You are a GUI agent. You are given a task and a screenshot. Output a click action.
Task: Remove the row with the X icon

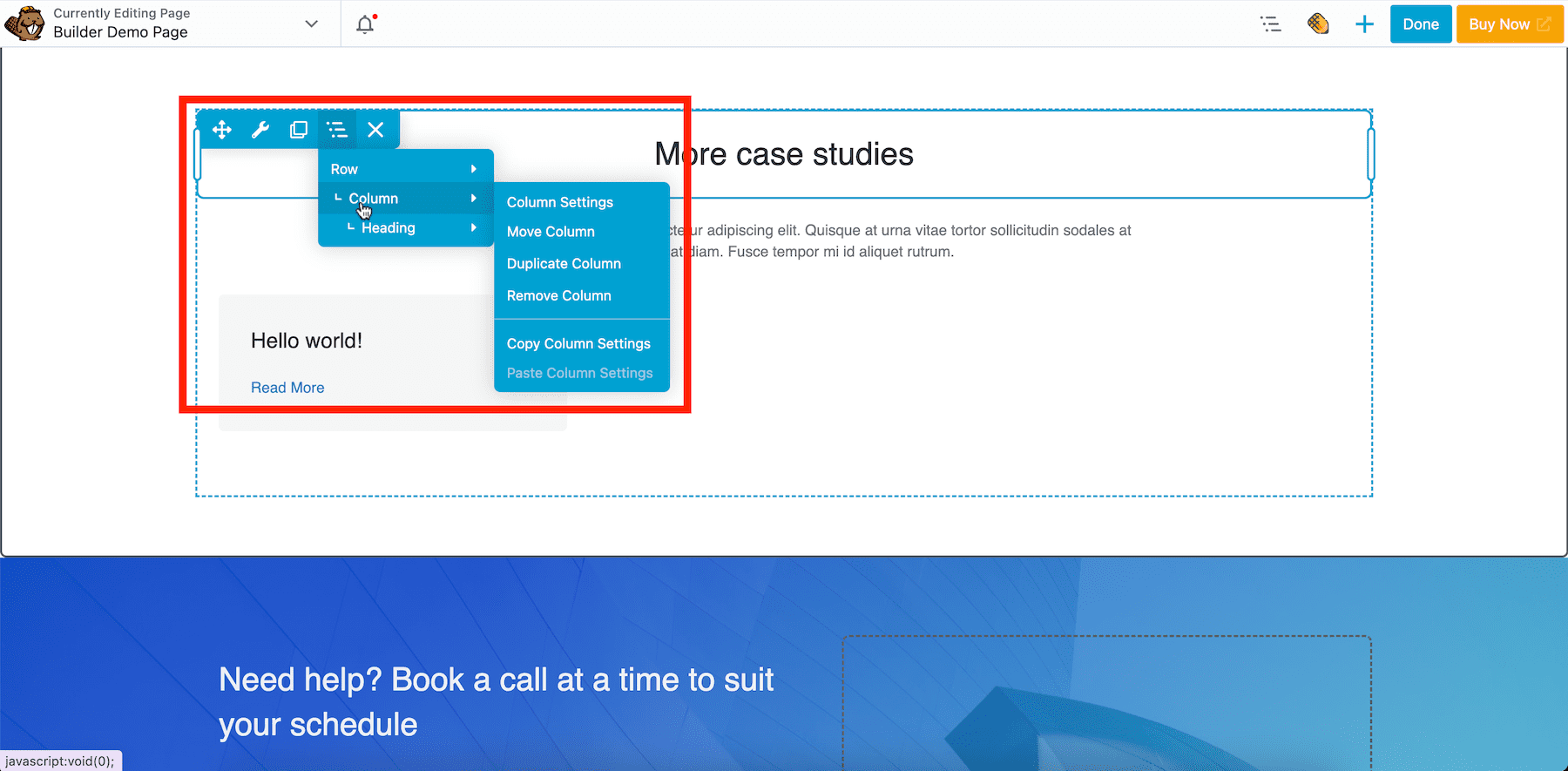[x=375, y=130]
